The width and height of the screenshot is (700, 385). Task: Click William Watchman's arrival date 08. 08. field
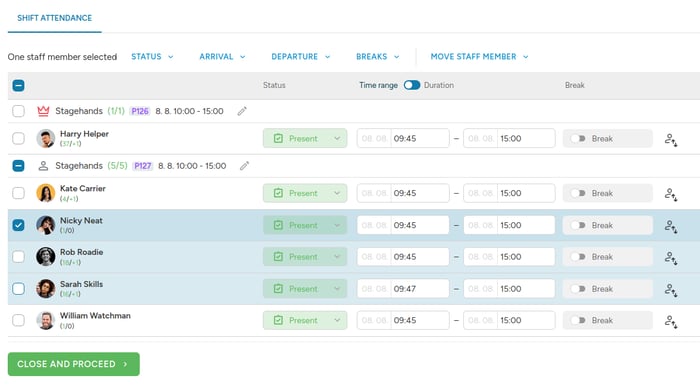pyautogui.click(x=374, y=320)
